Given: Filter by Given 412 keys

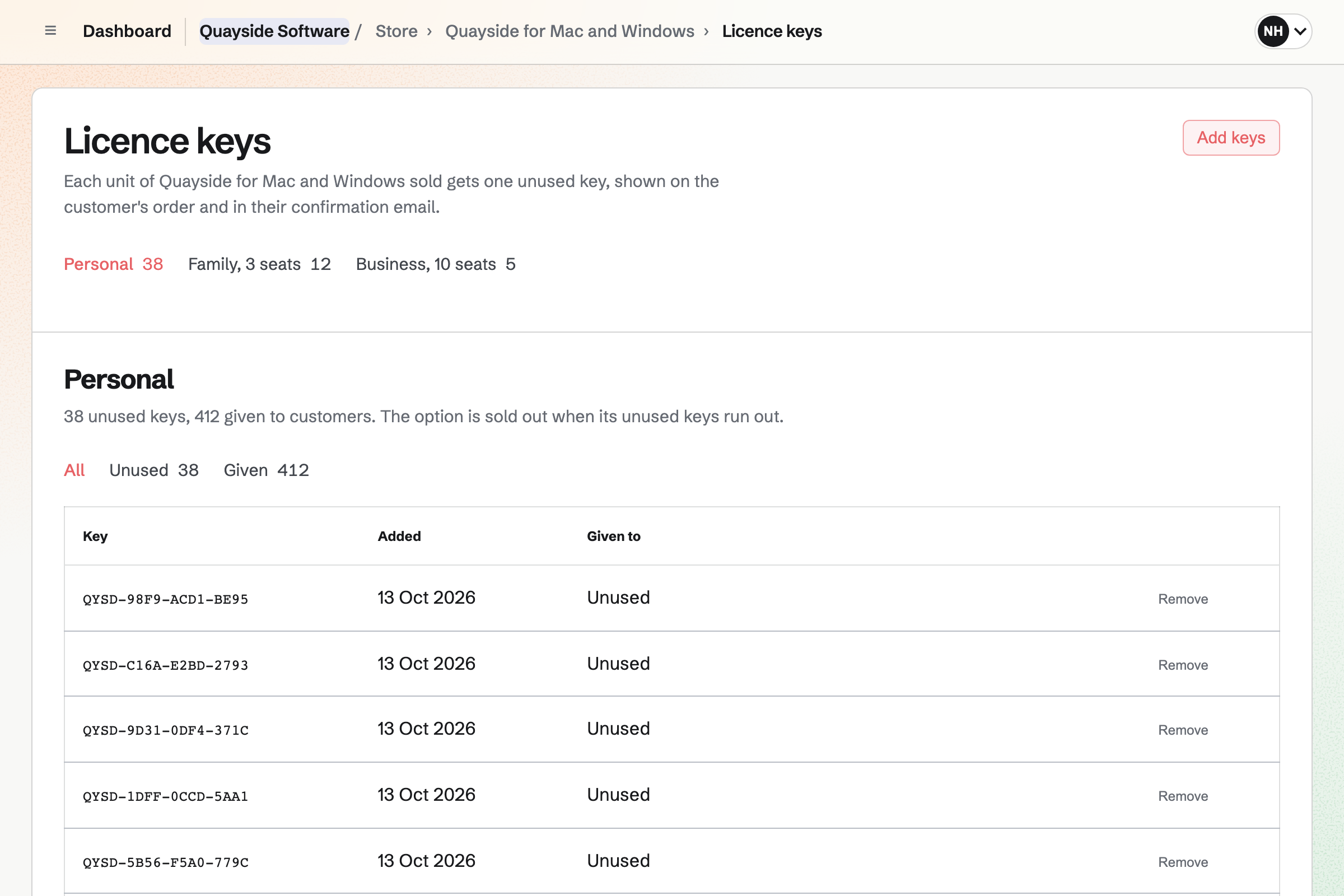Looking at the screenshot, I should 267,470.
